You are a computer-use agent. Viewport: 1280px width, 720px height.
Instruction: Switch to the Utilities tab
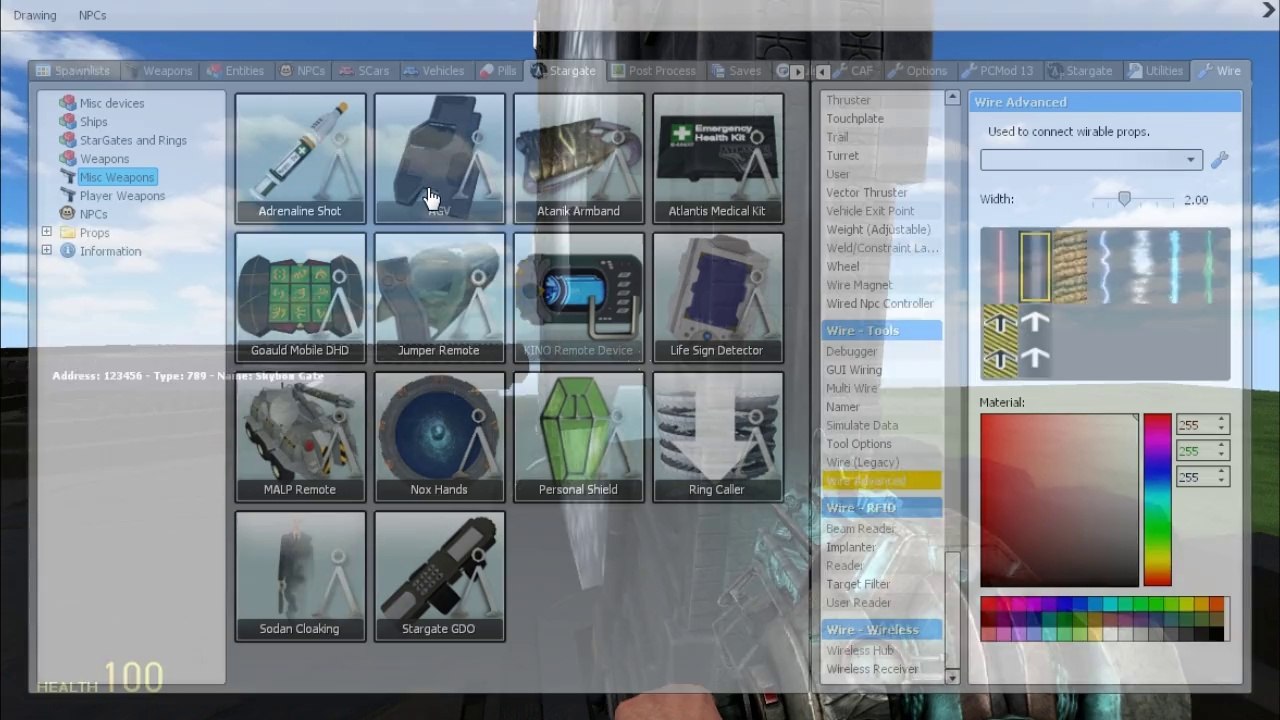pyautogui.click(x=1156, y=71)
